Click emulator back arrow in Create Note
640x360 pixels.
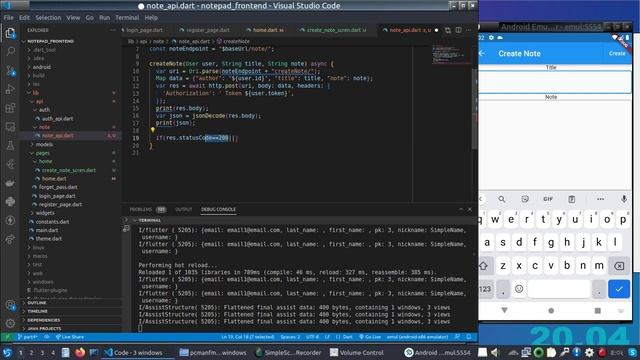[x=482, y=53]
